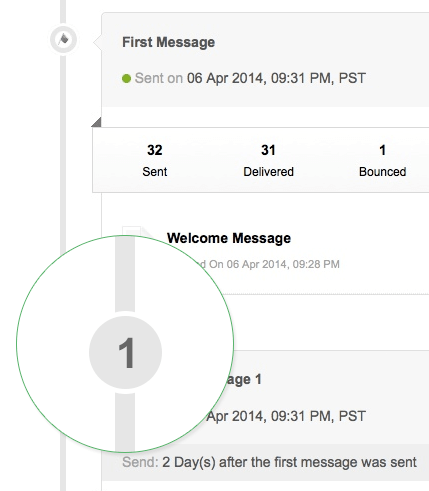
Task: View the 32 Sent statistic
Action: tap(155, 160)
